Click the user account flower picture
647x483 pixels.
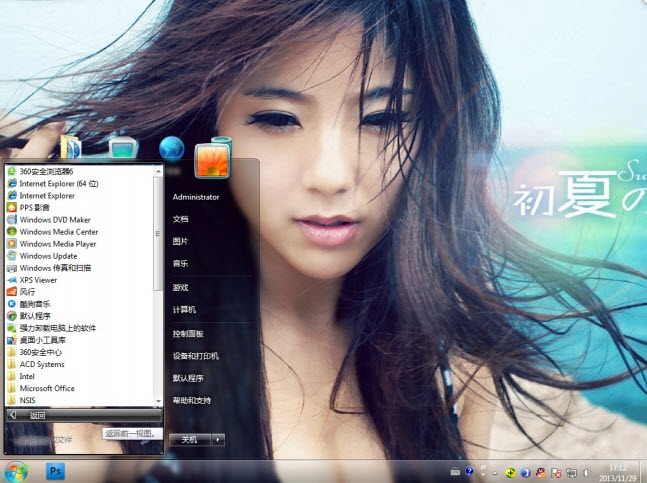[x=212, y=161]
